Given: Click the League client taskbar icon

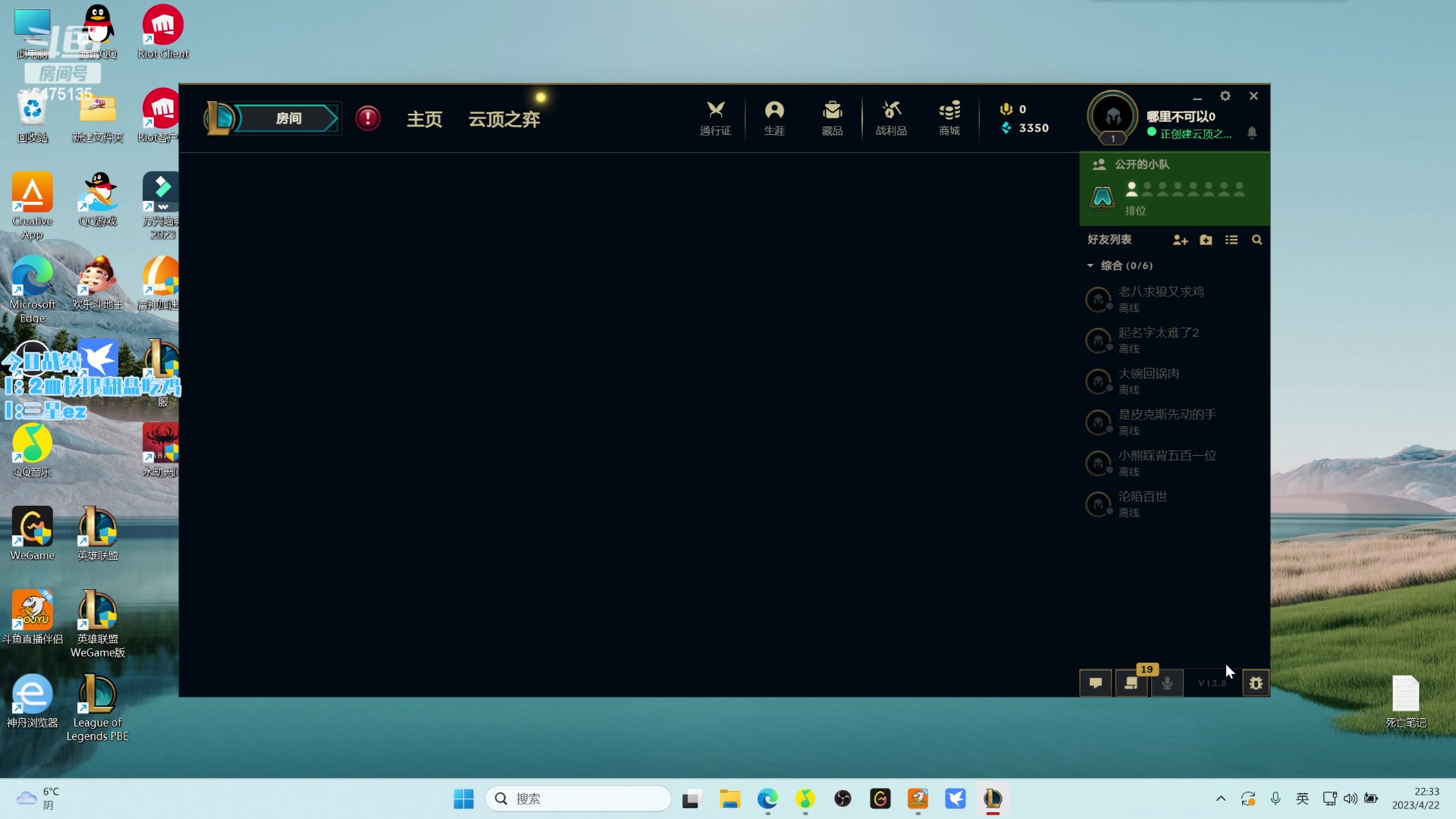Looking at the screenshot, I should pyautogui.click(x=993, y=799).
